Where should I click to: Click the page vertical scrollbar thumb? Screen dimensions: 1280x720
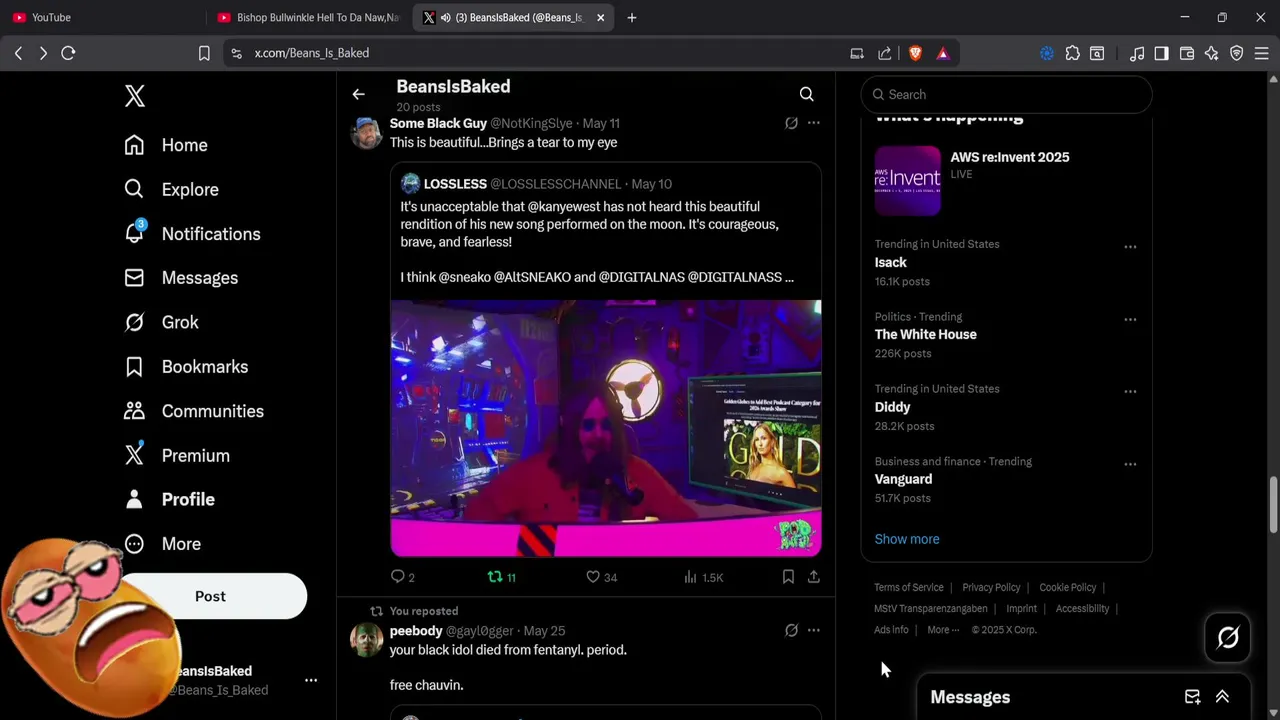pos(1273,505)
